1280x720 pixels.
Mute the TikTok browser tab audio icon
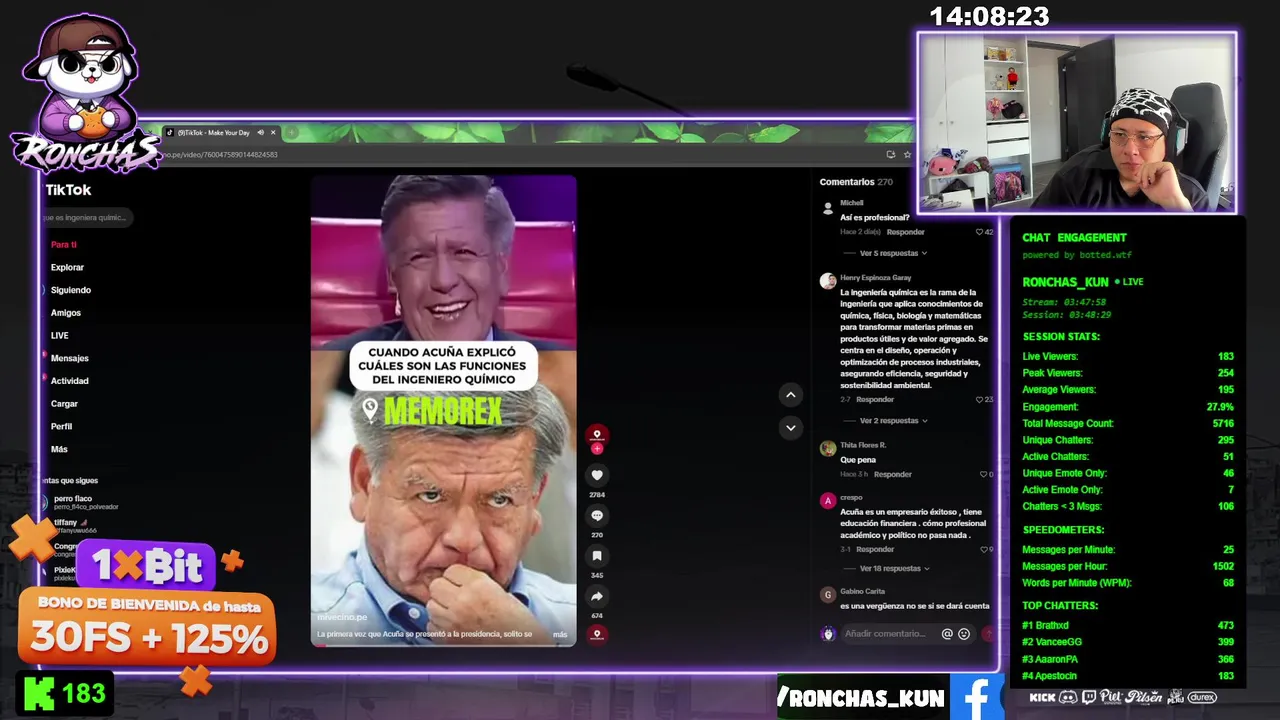coord(260,132)
